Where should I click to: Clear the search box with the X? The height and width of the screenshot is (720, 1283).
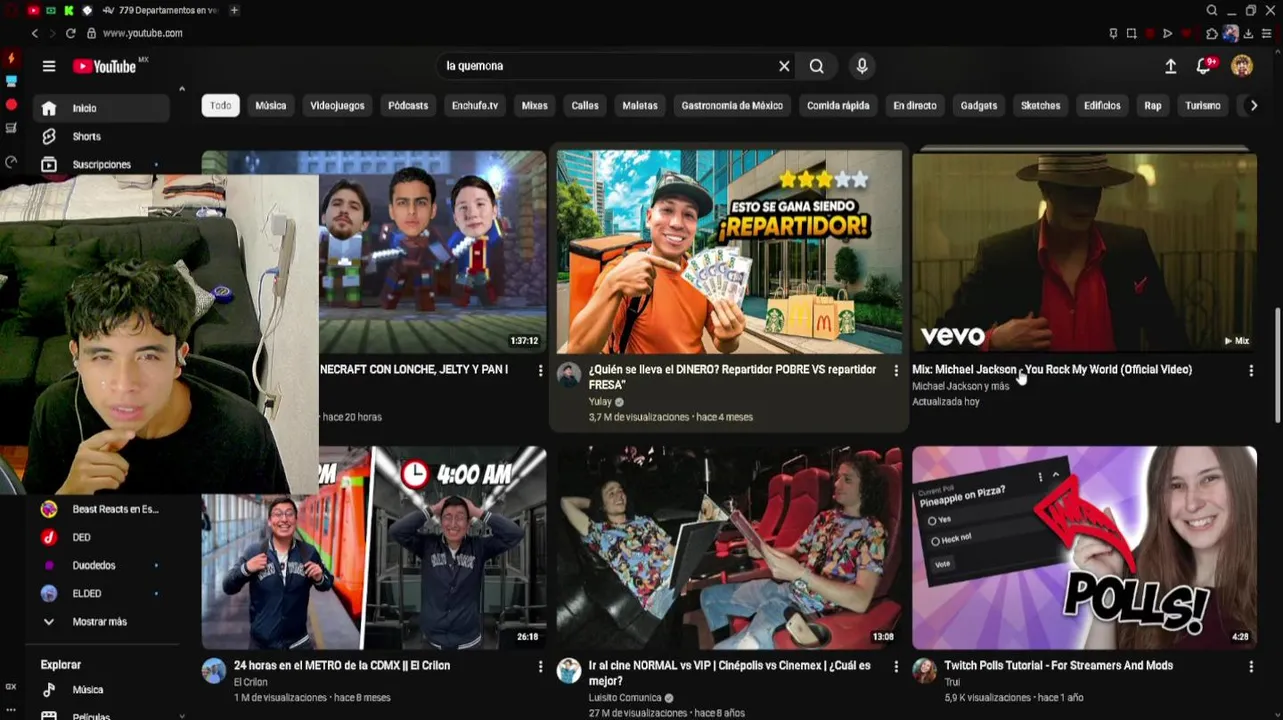(784, 66)
